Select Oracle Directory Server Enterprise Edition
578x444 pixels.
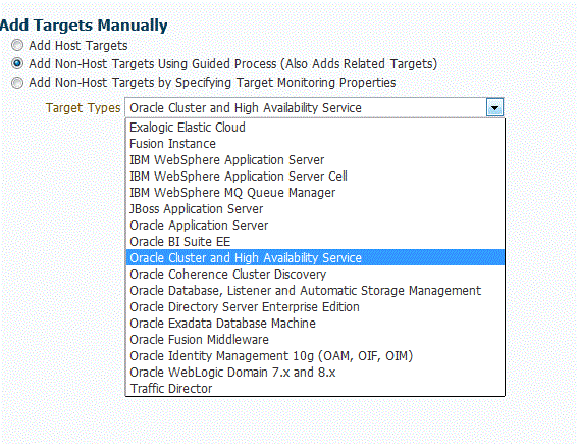tap(315, 307)
